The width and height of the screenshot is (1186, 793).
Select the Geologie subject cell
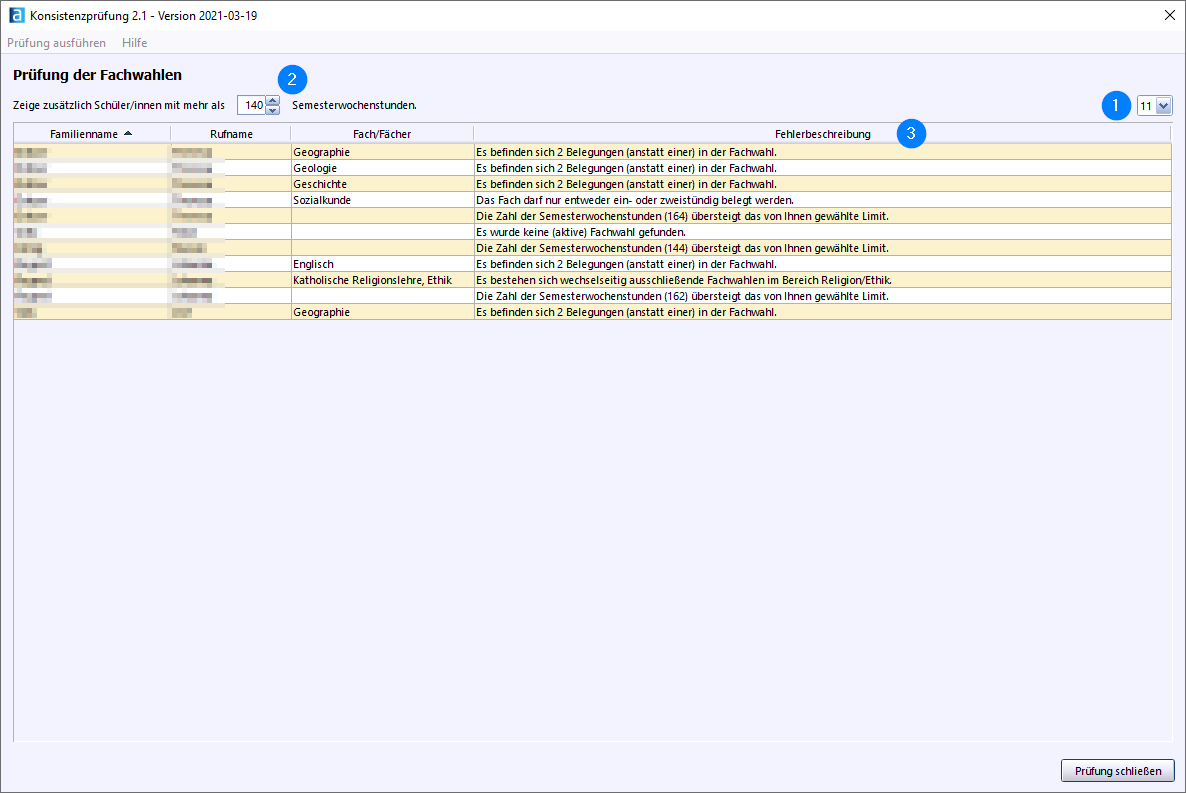pos(382,168)
